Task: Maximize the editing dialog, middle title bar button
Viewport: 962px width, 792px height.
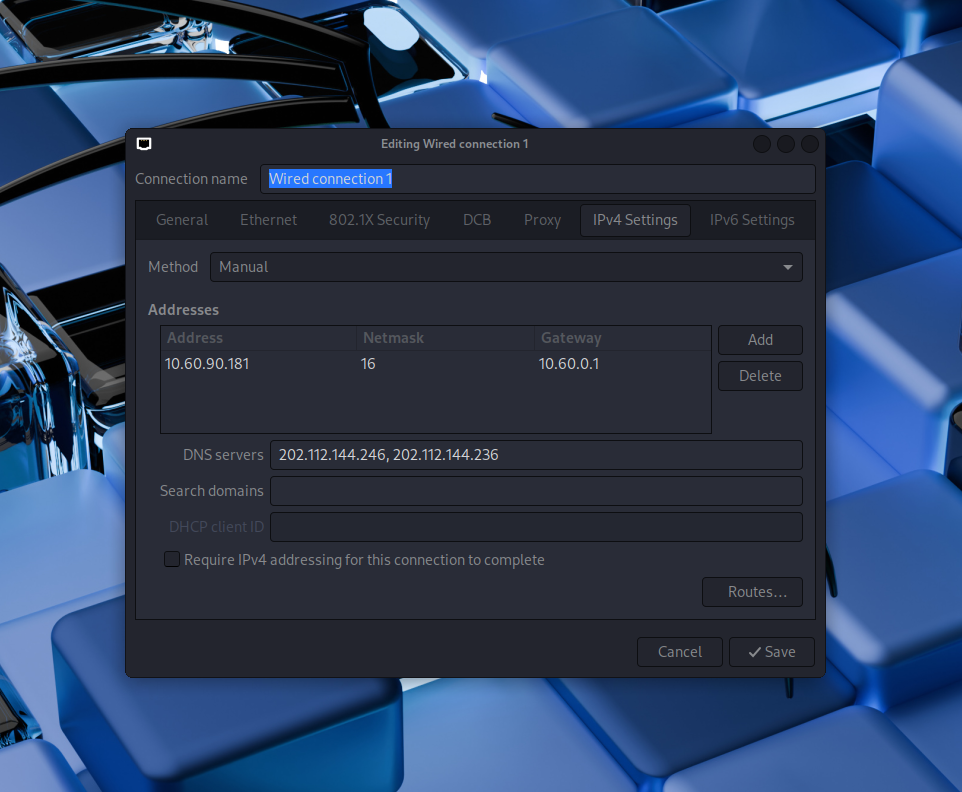Action: (786, 144)
